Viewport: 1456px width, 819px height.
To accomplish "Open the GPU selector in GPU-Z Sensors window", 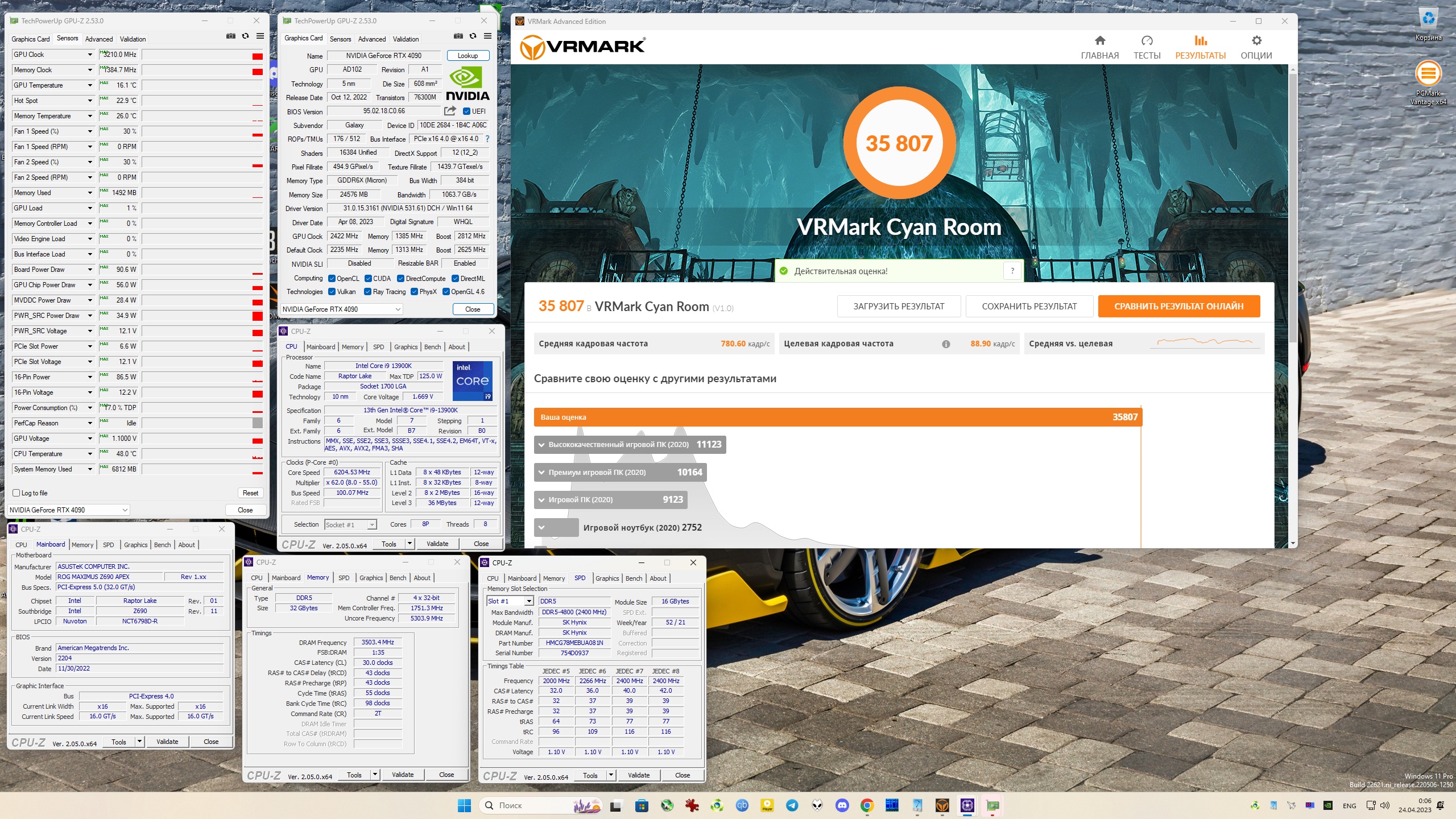I will [69, 510].
